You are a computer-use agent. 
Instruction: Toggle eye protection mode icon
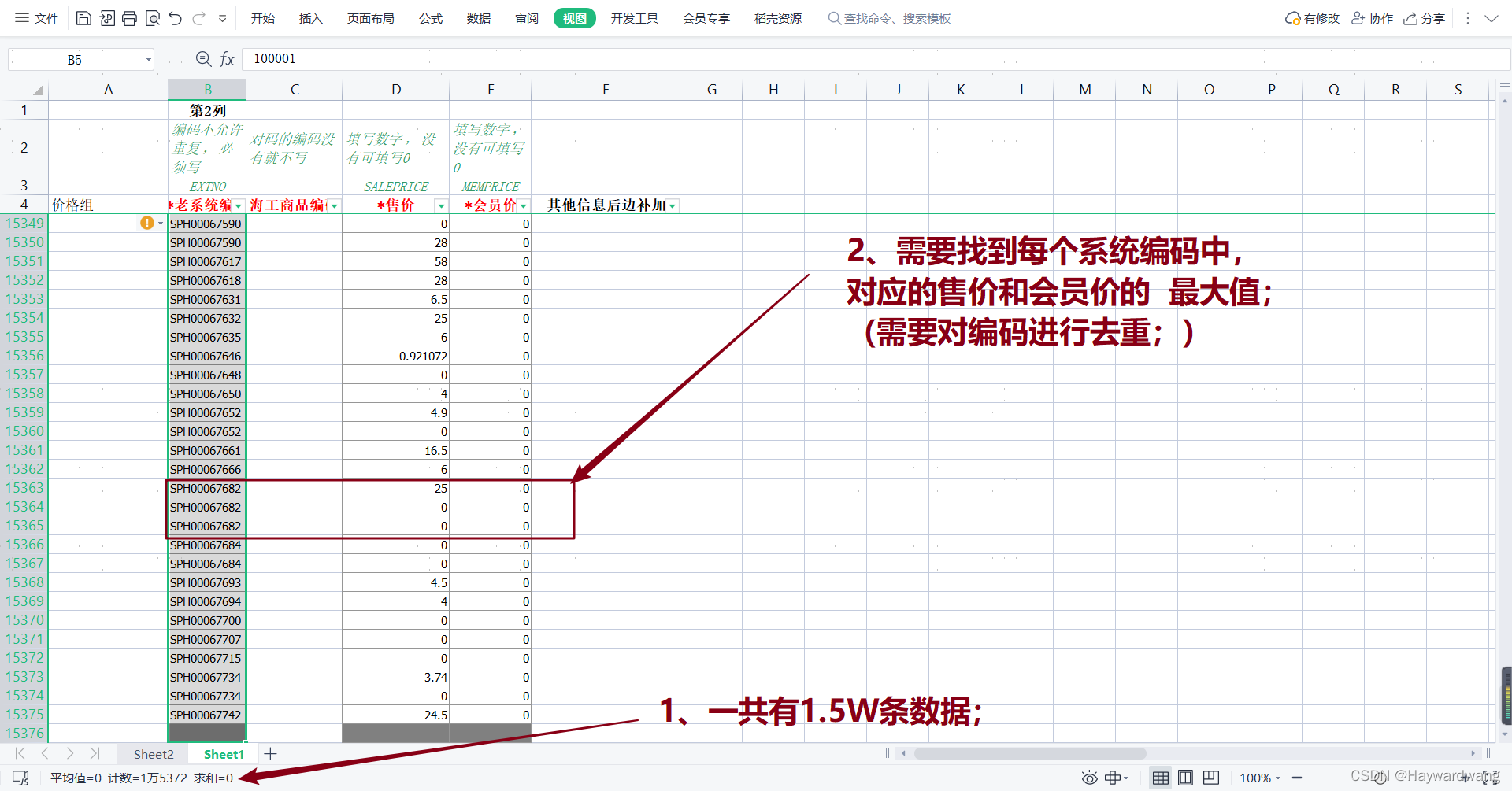1089,778
